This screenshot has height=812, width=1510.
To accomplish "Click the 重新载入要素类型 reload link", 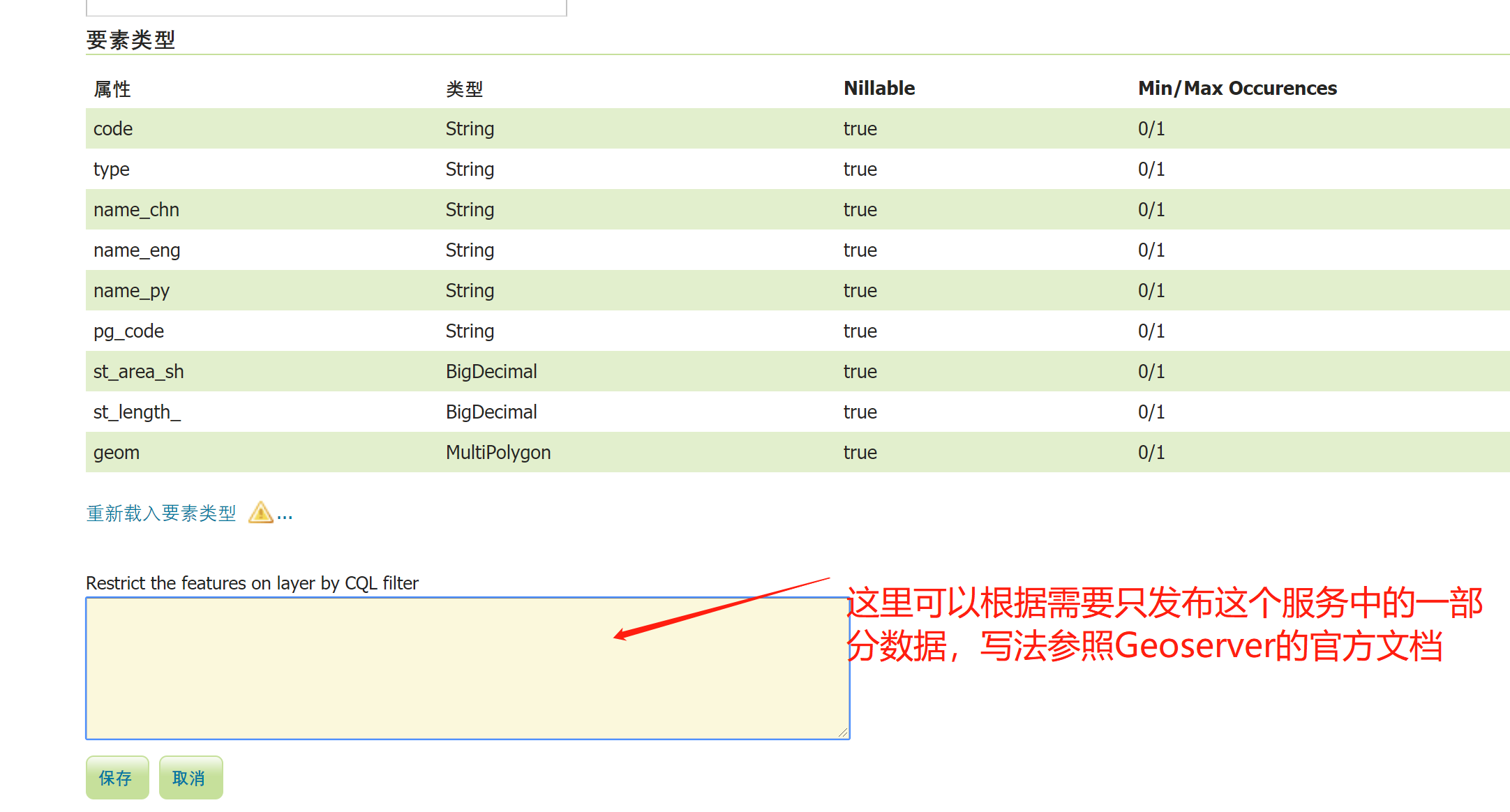I will click(x=161, y=513).
